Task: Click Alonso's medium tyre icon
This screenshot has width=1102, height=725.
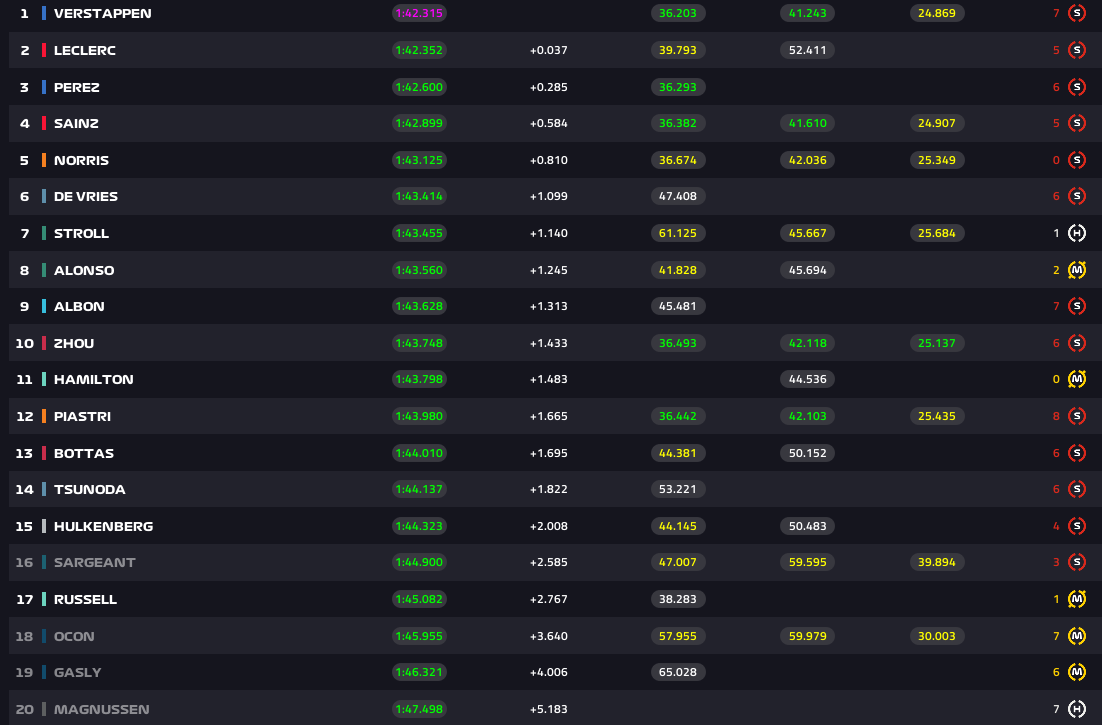Action: tap(1076, 270)
